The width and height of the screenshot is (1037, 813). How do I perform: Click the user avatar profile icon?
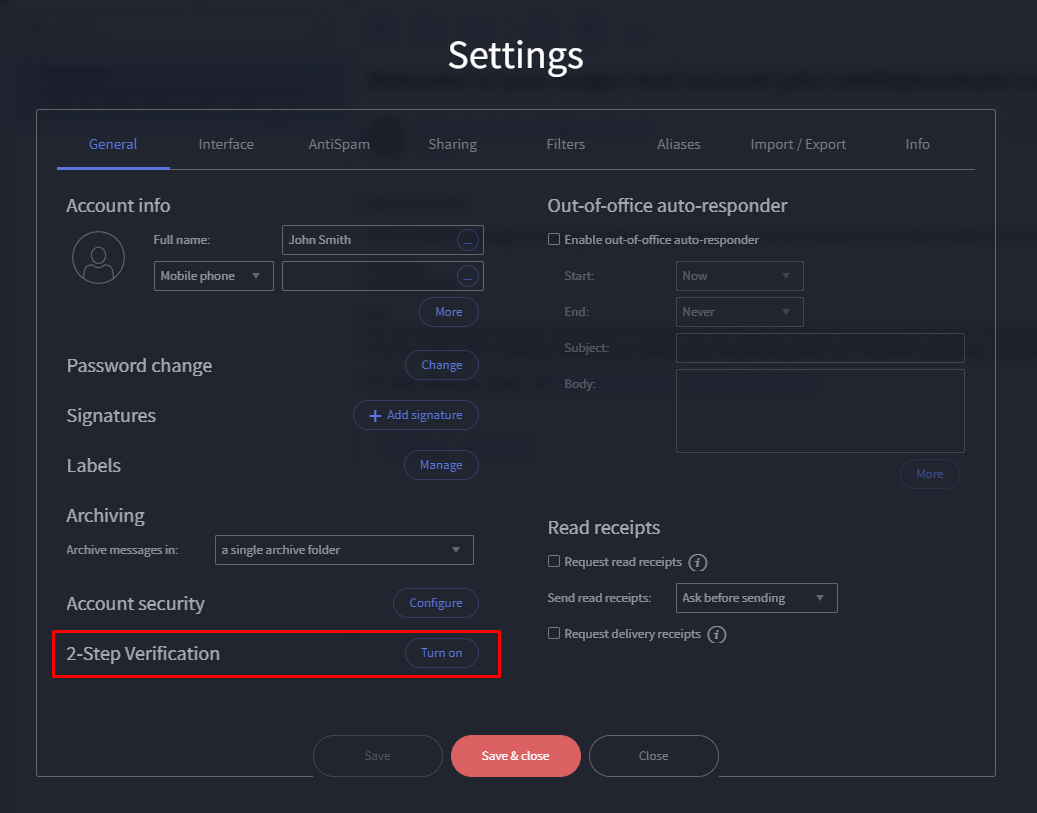pos(98,257)
